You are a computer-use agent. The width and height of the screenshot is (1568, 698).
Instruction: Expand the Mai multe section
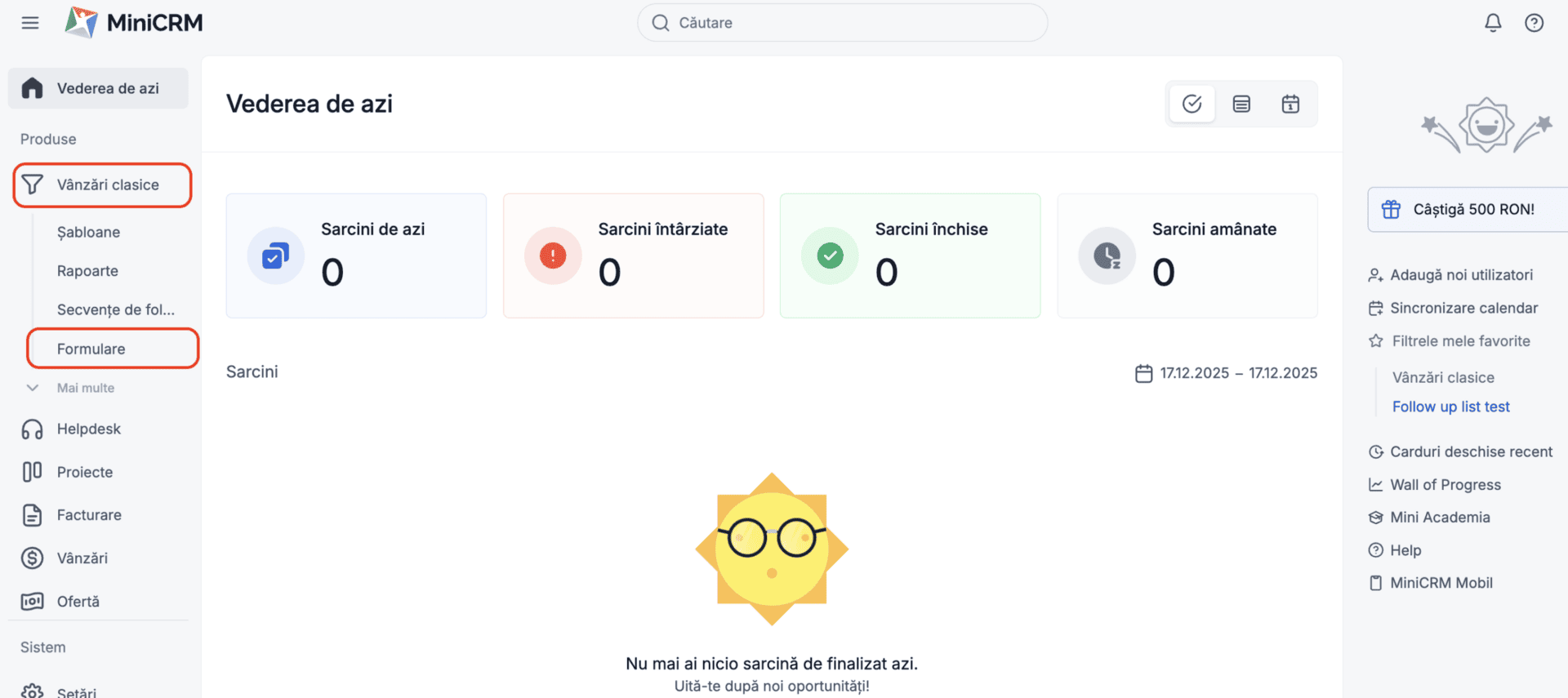85,388
